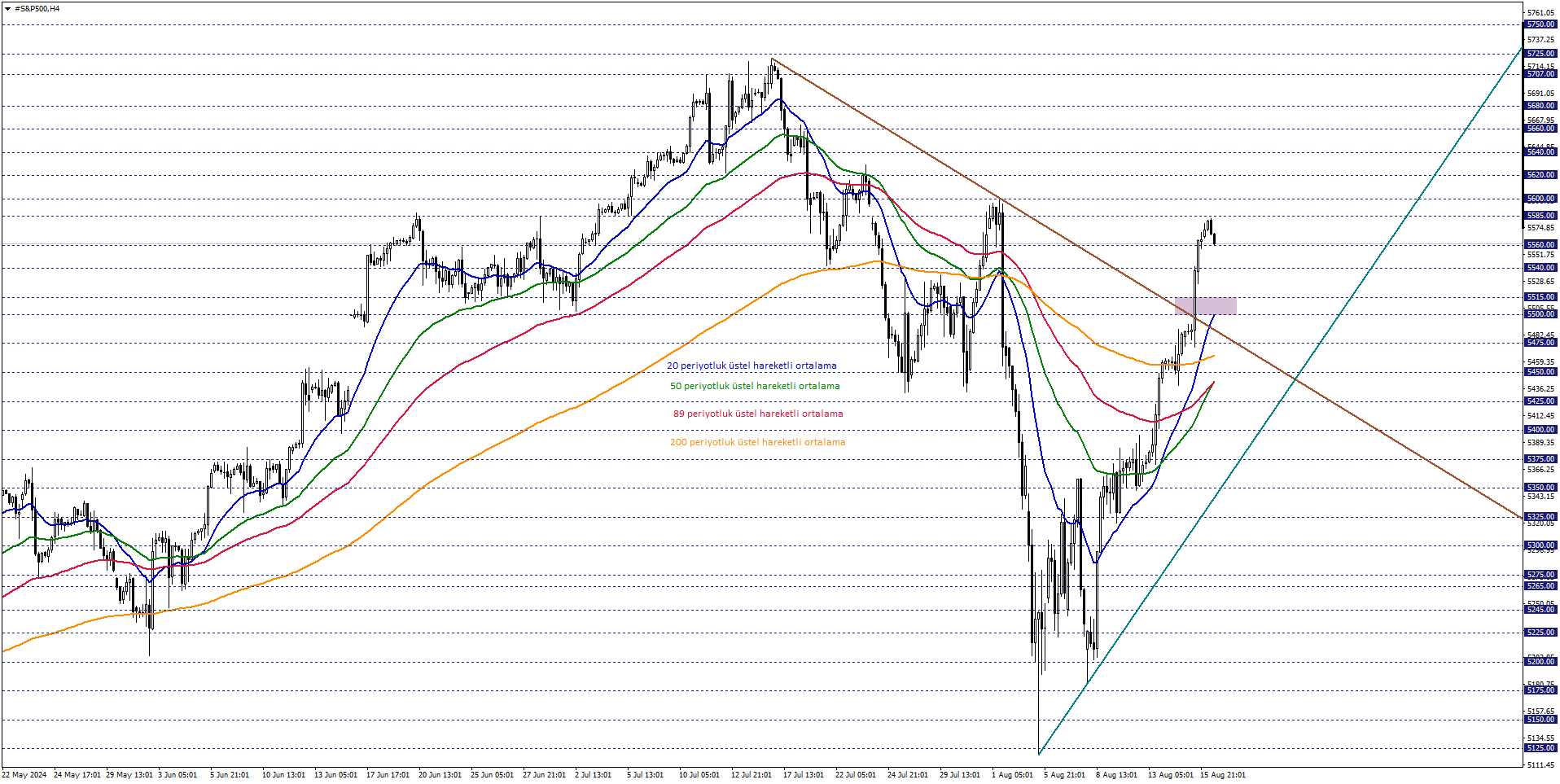Image resolution: width=1560 pixels, height=784 pixels.
Task: Click the 5400.00 price level label
Action: point(1540,430)
